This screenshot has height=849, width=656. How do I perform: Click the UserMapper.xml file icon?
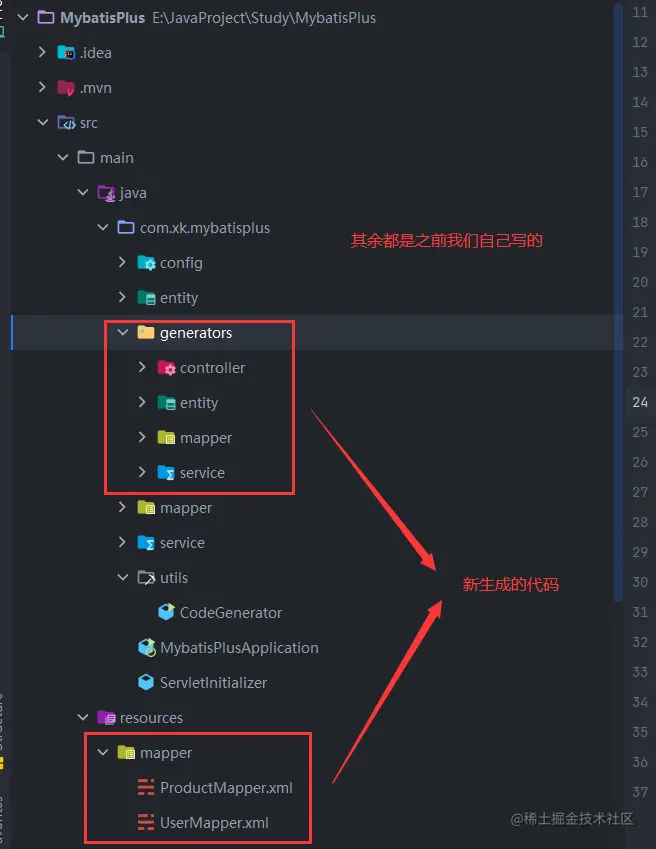click(146, 822)
